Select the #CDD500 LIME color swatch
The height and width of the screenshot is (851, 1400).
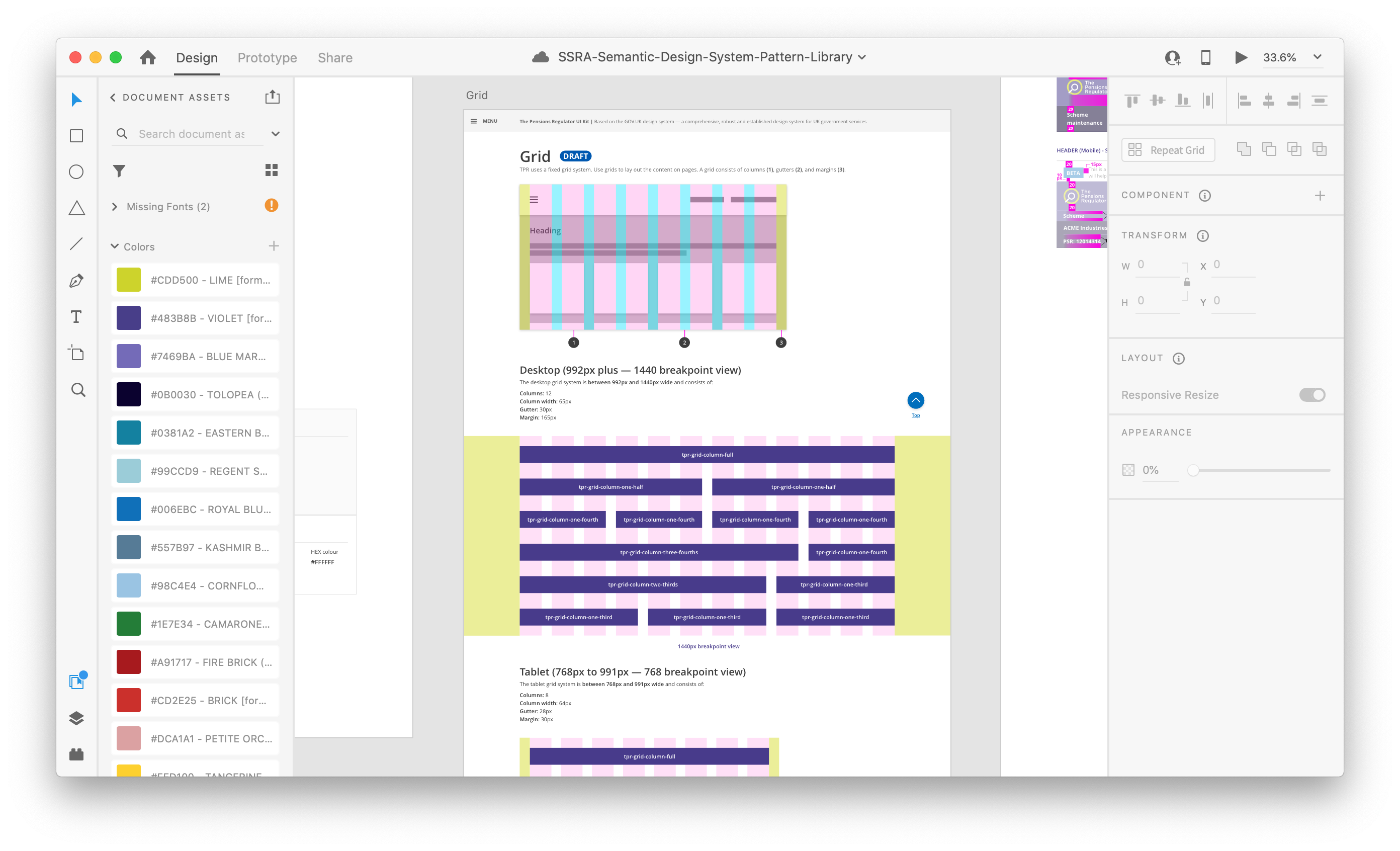[128, 280]
